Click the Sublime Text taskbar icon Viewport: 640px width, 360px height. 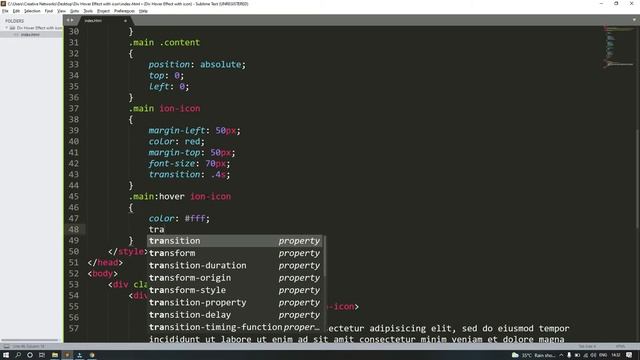[x=67, y=355]
